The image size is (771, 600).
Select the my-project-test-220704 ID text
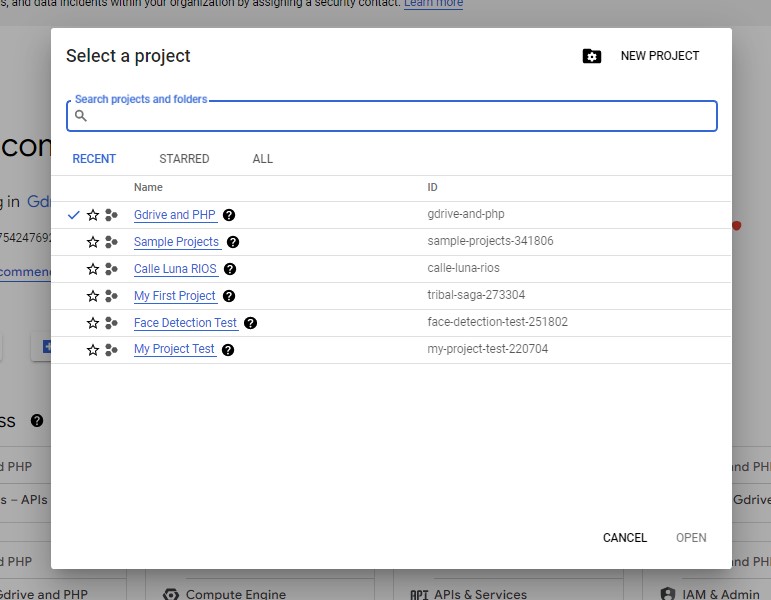[x=487, y=349]
